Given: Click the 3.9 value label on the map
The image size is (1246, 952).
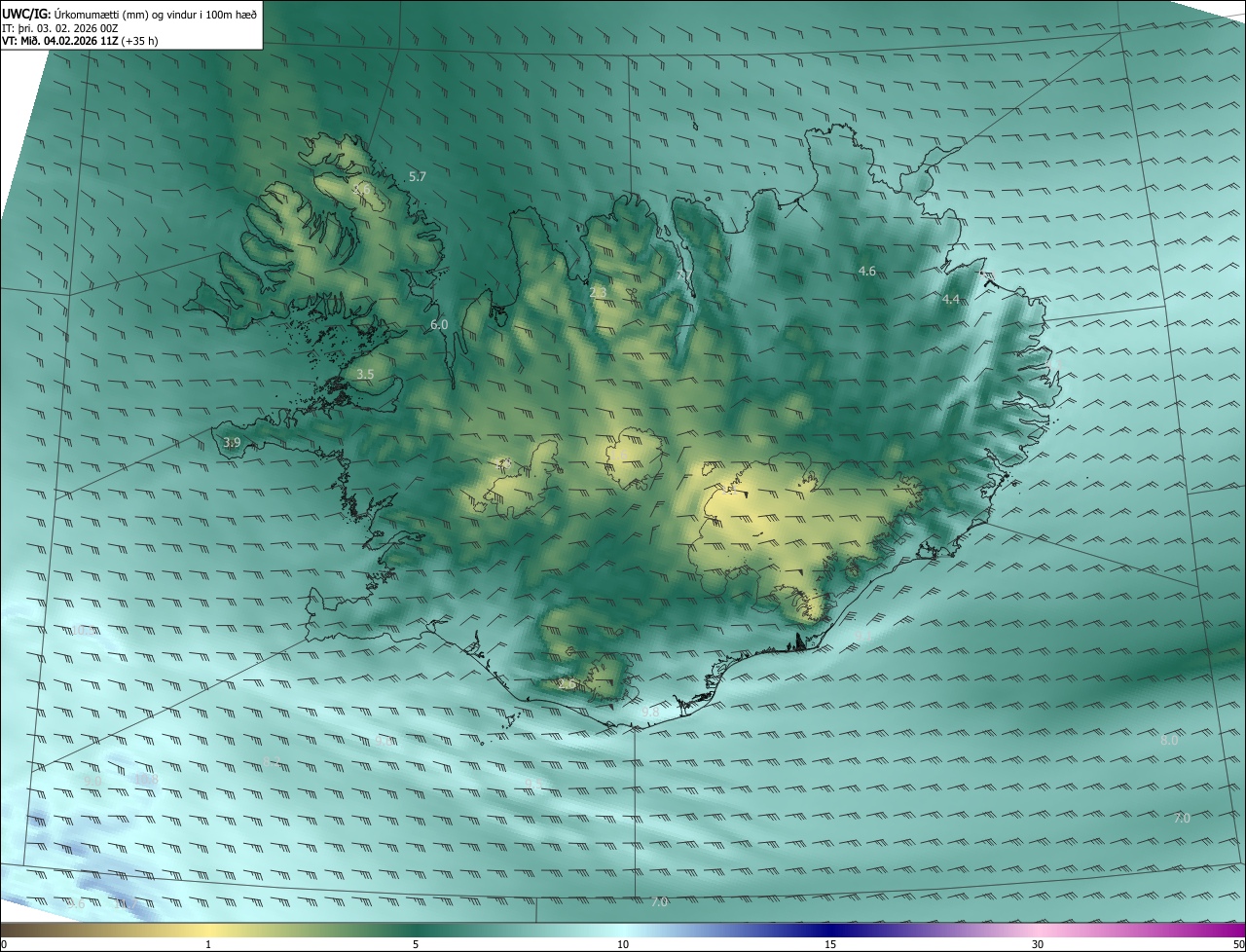Looking at the screenshot, I should [x=232, y=442].
